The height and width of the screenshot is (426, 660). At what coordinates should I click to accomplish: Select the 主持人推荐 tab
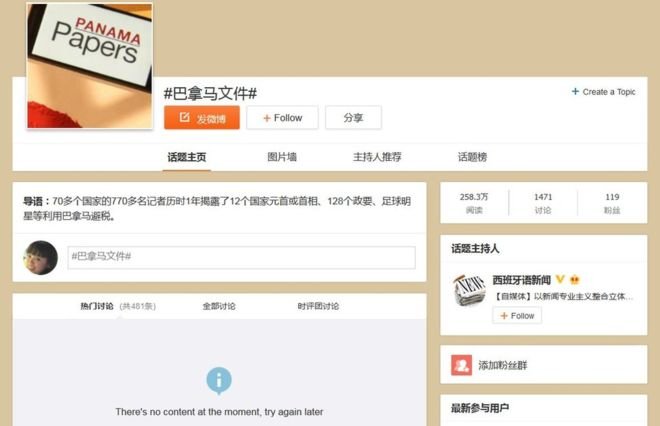[377, 157]
